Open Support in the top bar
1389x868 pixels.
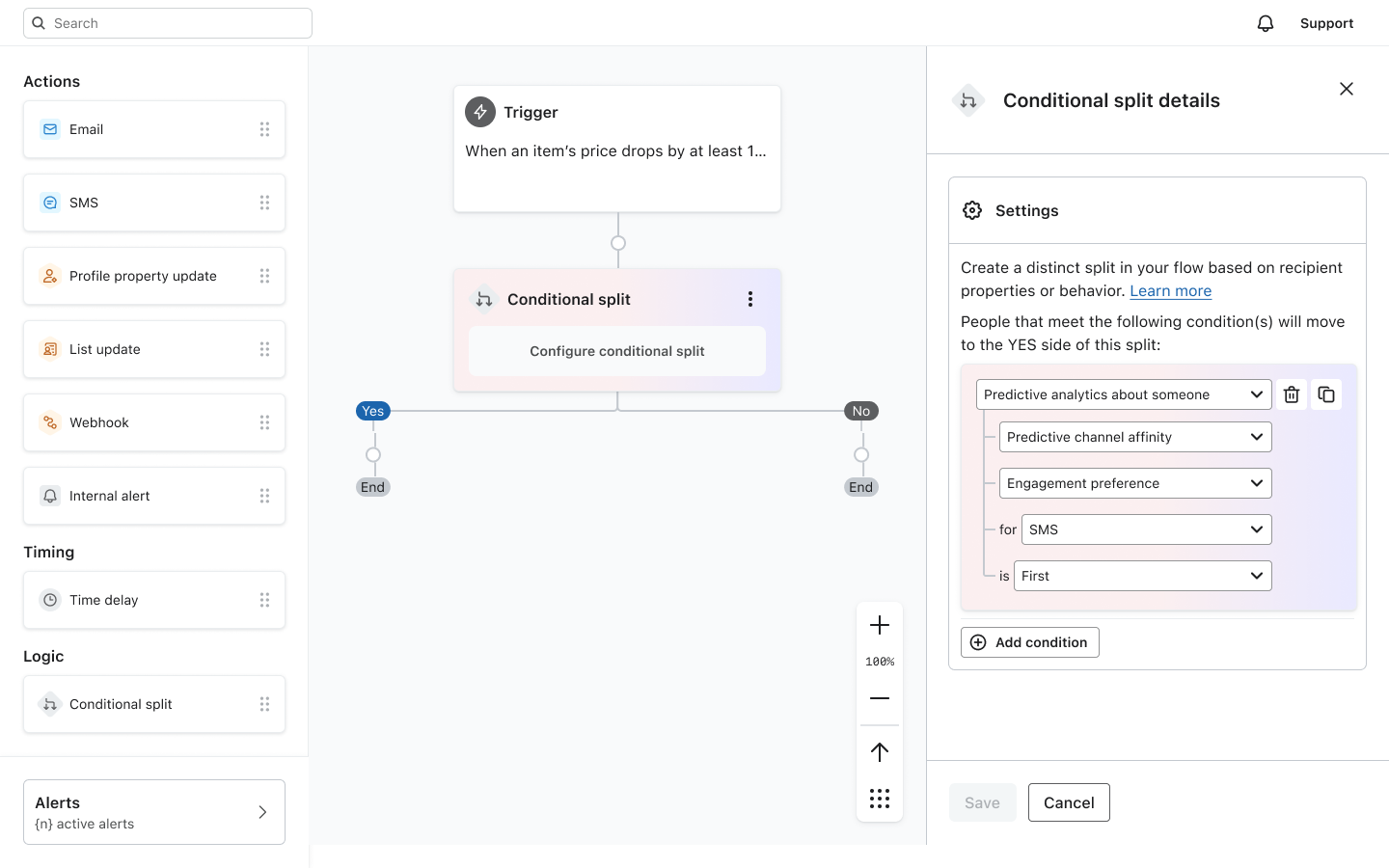pyautogui.click(x=1326, y=23)
